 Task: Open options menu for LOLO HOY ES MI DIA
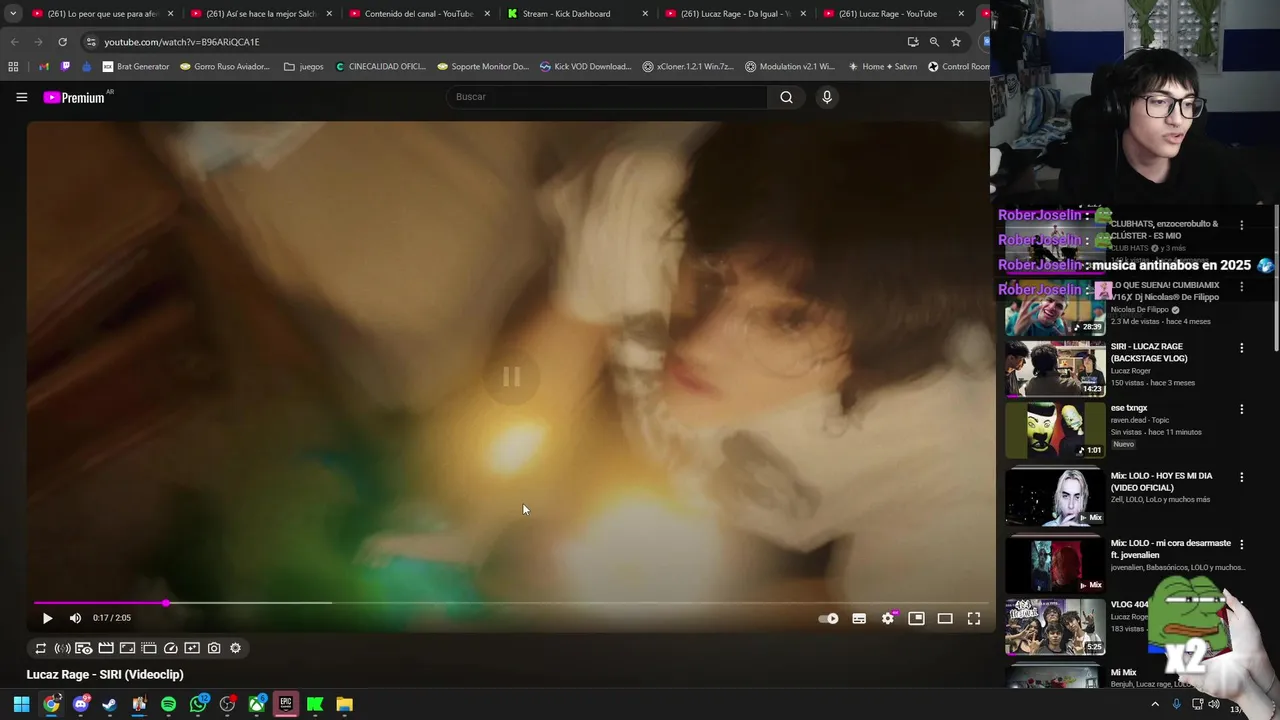(1242, 477)
